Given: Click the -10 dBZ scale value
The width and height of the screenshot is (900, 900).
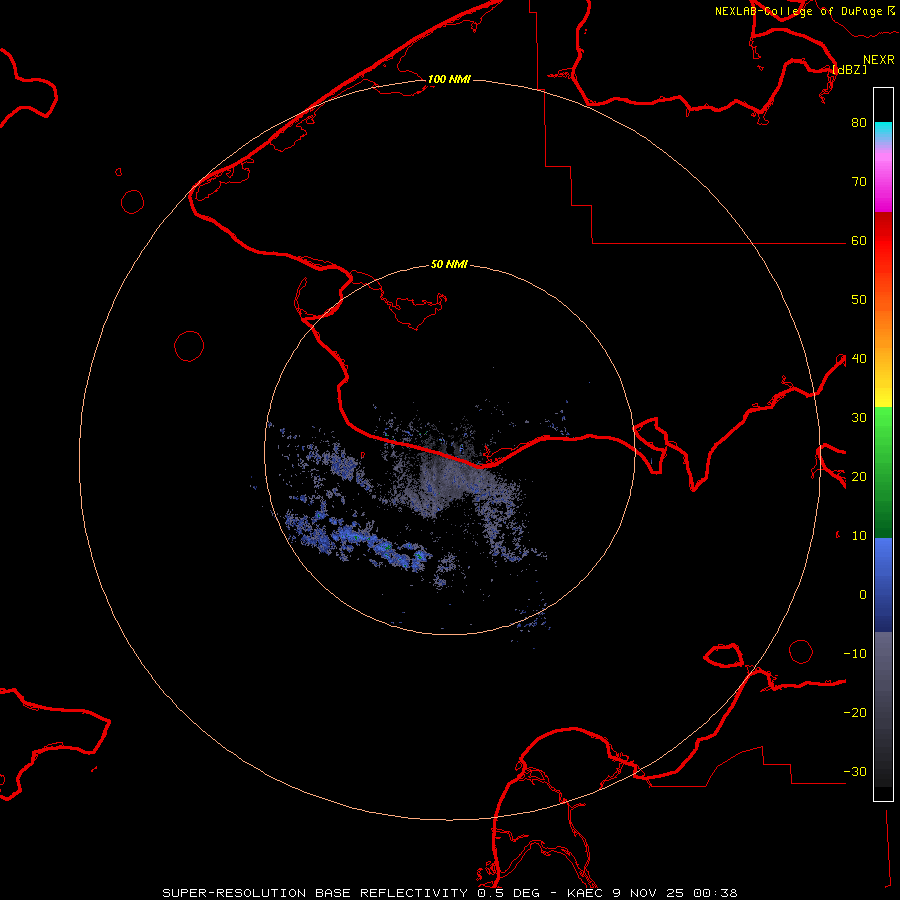Looking at the screenshot, I should (x=855, y=654).
